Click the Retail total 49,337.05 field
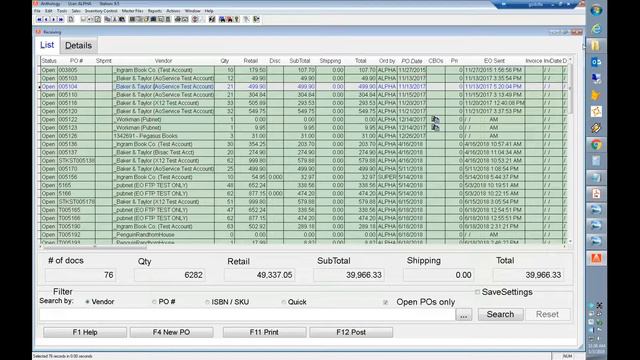The image size is (640, 360). [260, 275]
